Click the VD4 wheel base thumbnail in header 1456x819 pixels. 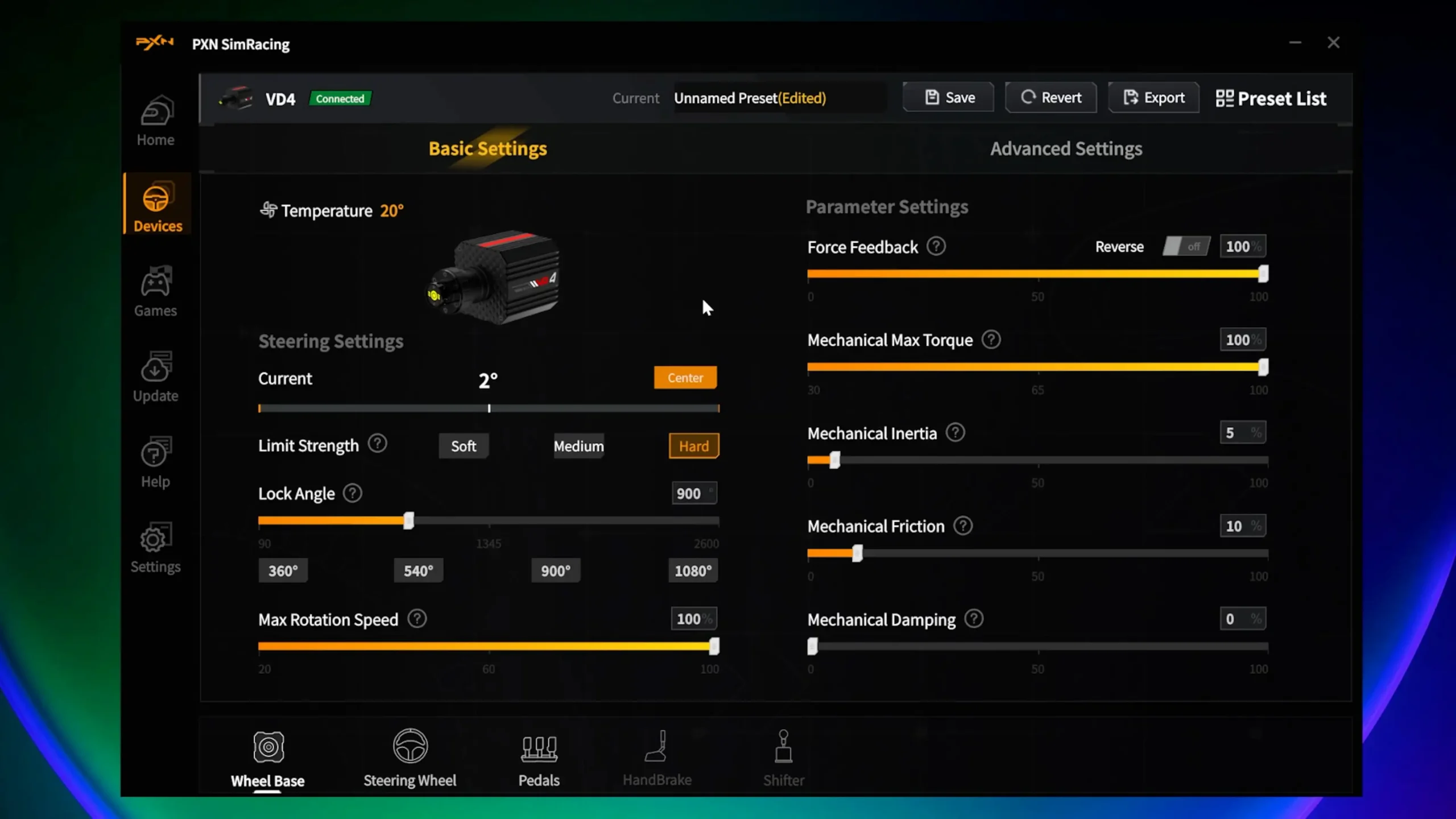click(236, 98)
